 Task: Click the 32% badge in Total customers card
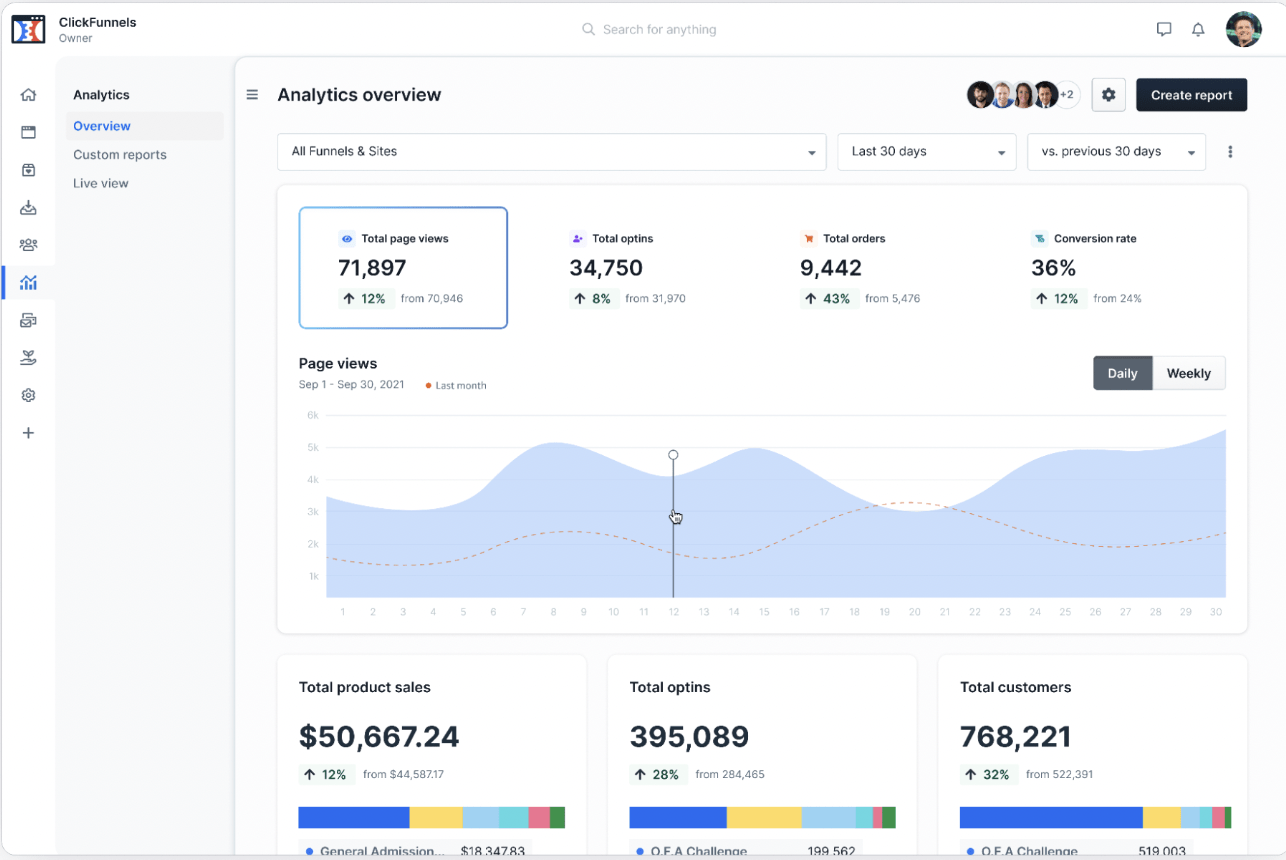click(988, 774)
